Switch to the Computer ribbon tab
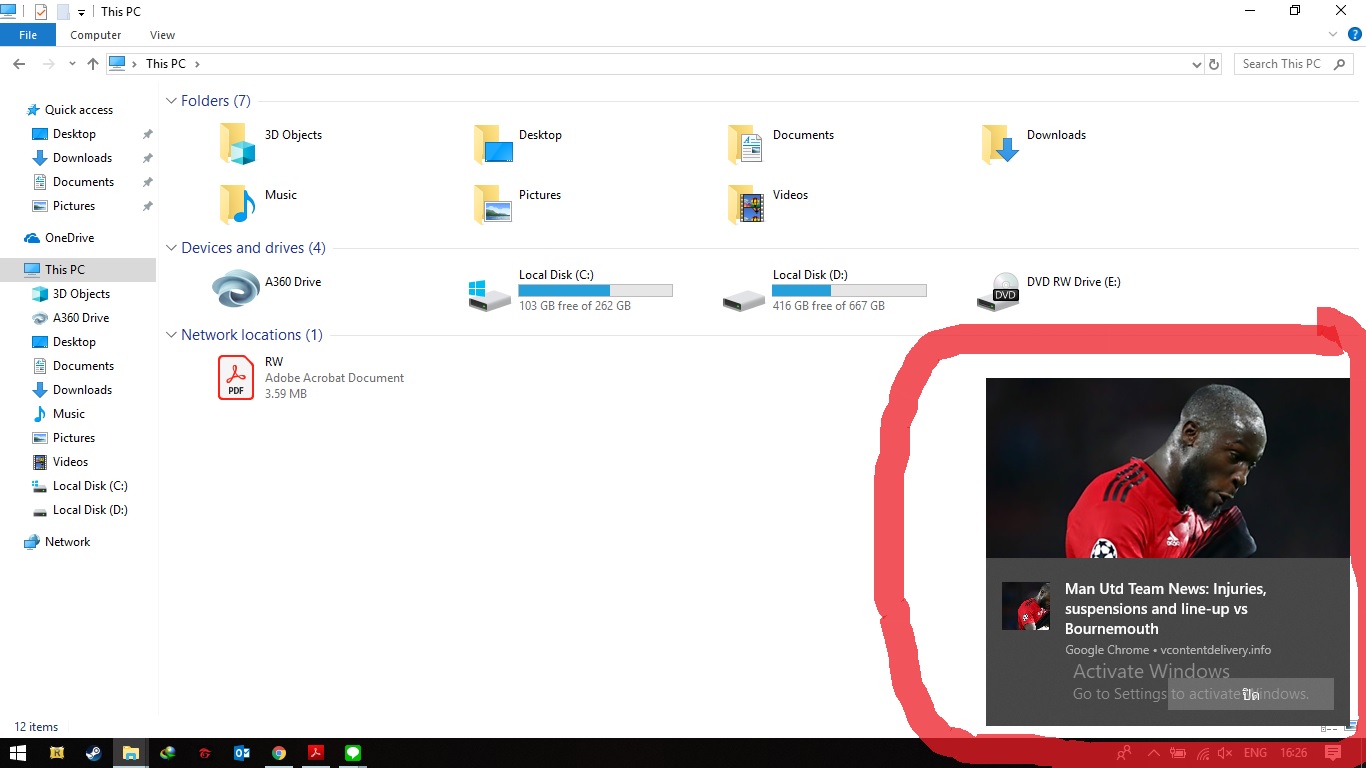 pyautogui.click(x=96, y=35)
